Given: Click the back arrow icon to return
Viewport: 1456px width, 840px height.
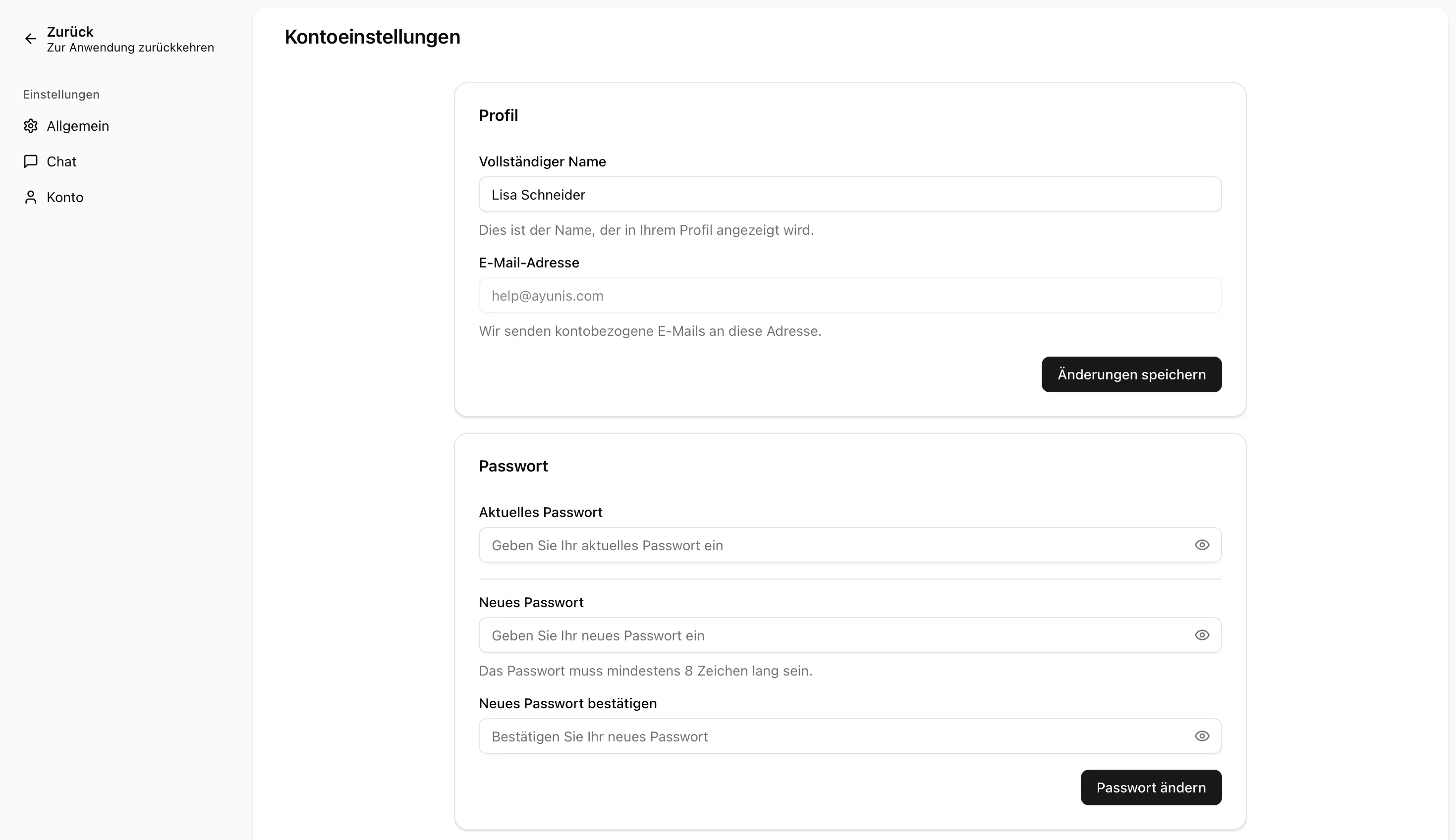Looking at the screenshot, I should (31, 38).
